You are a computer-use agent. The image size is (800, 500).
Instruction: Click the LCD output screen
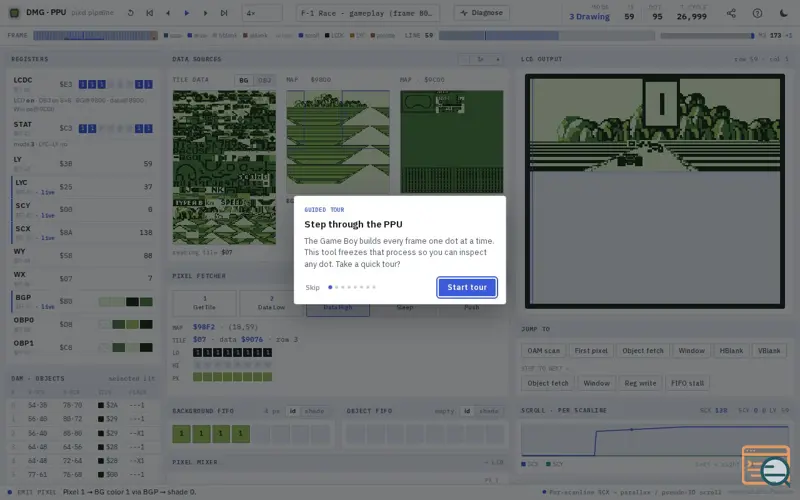point(655,191)
